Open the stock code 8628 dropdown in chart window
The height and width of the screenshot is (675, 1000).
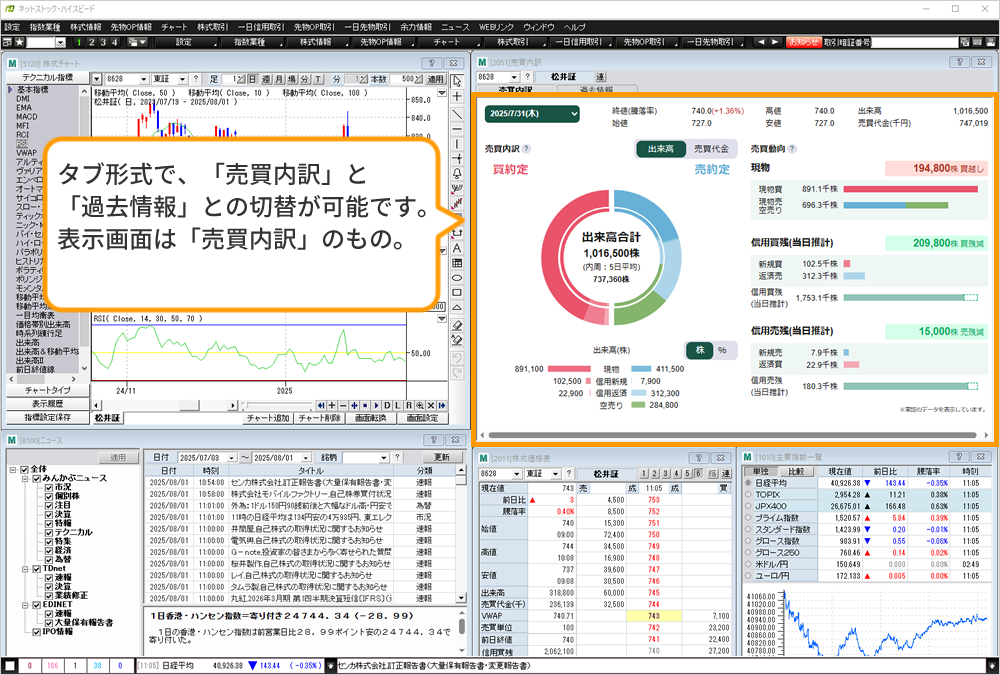(x=143, y=79)
